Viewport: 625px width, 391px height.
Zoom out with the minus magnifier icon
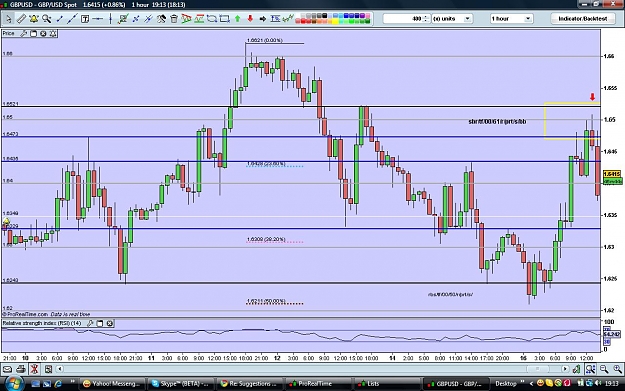604,369
